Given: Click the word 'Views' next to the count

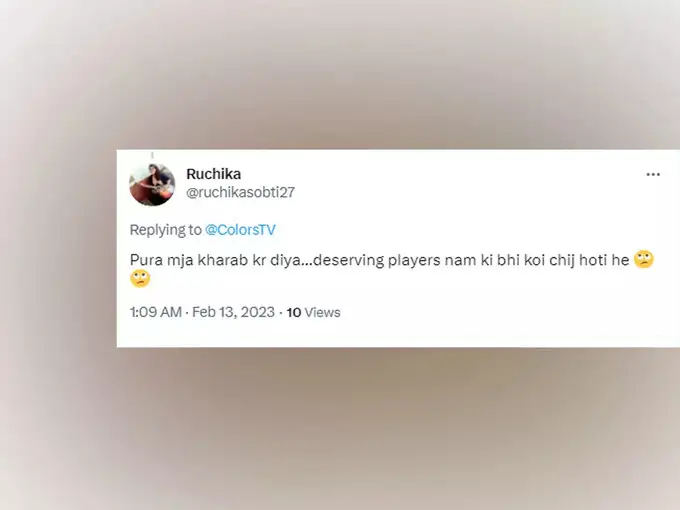Looking at the screenshot, I should 322,312.
